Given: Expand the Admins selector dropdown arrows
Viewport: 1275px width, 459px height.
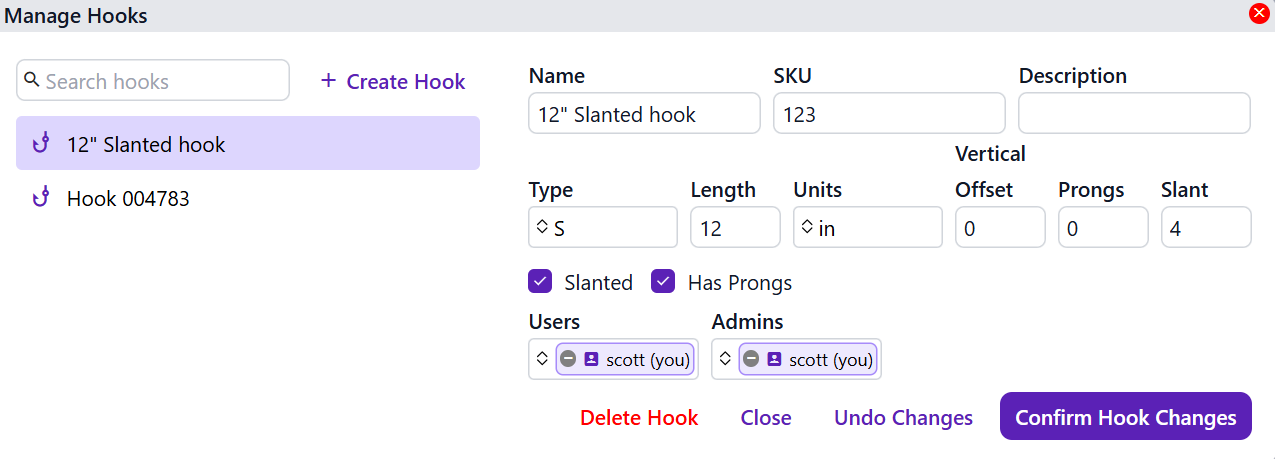Looking at the screenshot, I should [x=725, y=358].
